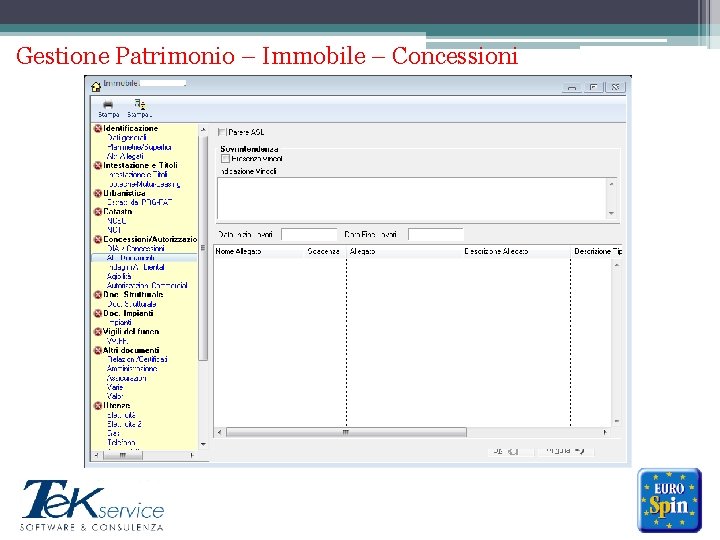Open Gas under Utenze
The image size is (720, 540).
[x=113, y=433]
